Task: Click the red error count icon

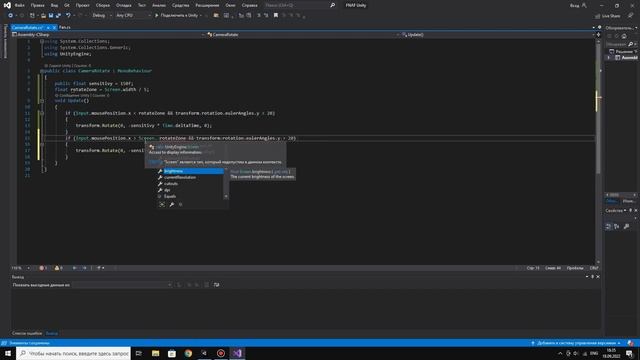Action: (42, 268)
